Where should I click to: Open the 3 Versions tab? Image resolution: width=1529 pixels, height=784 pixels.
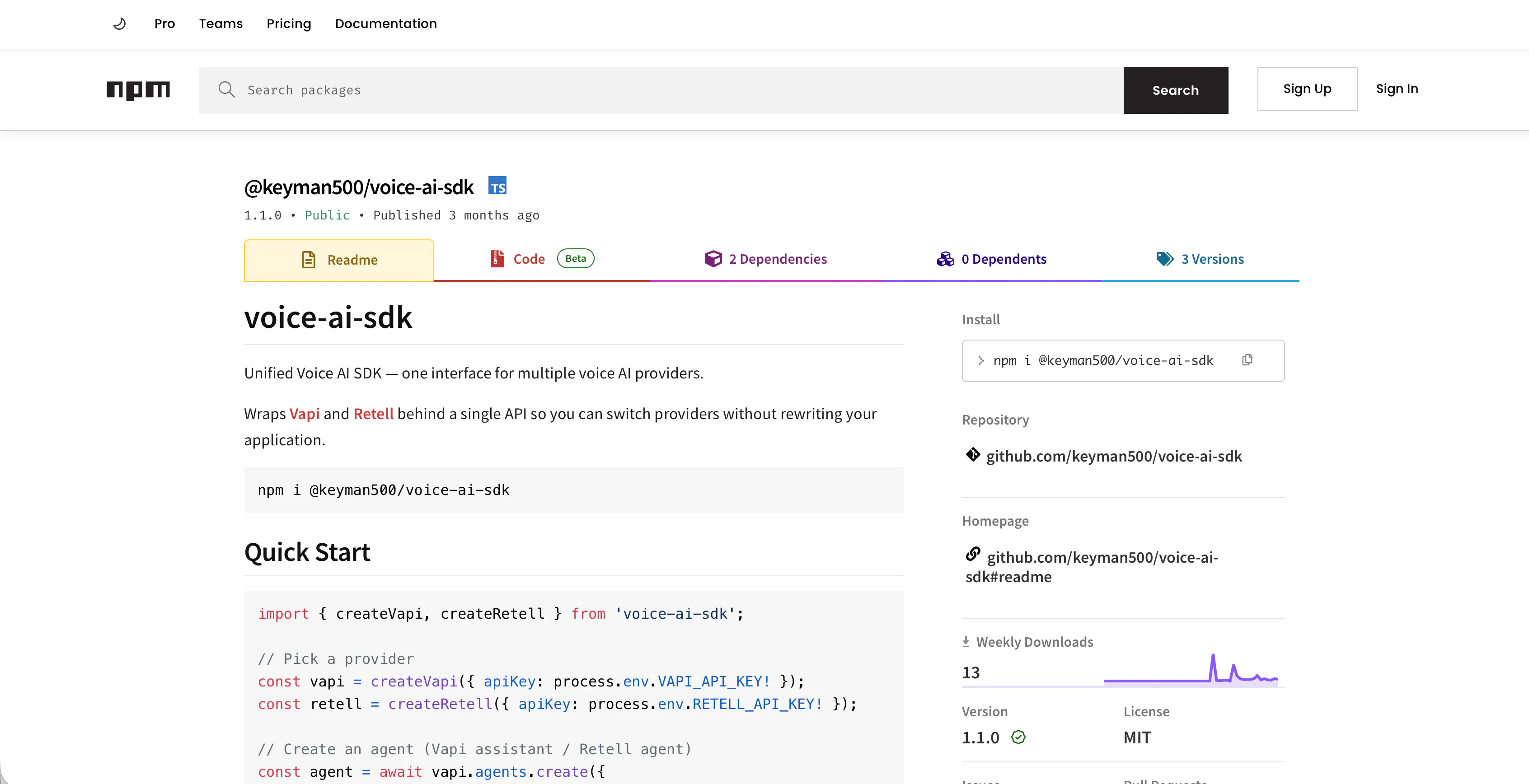tap(1200, 259)
